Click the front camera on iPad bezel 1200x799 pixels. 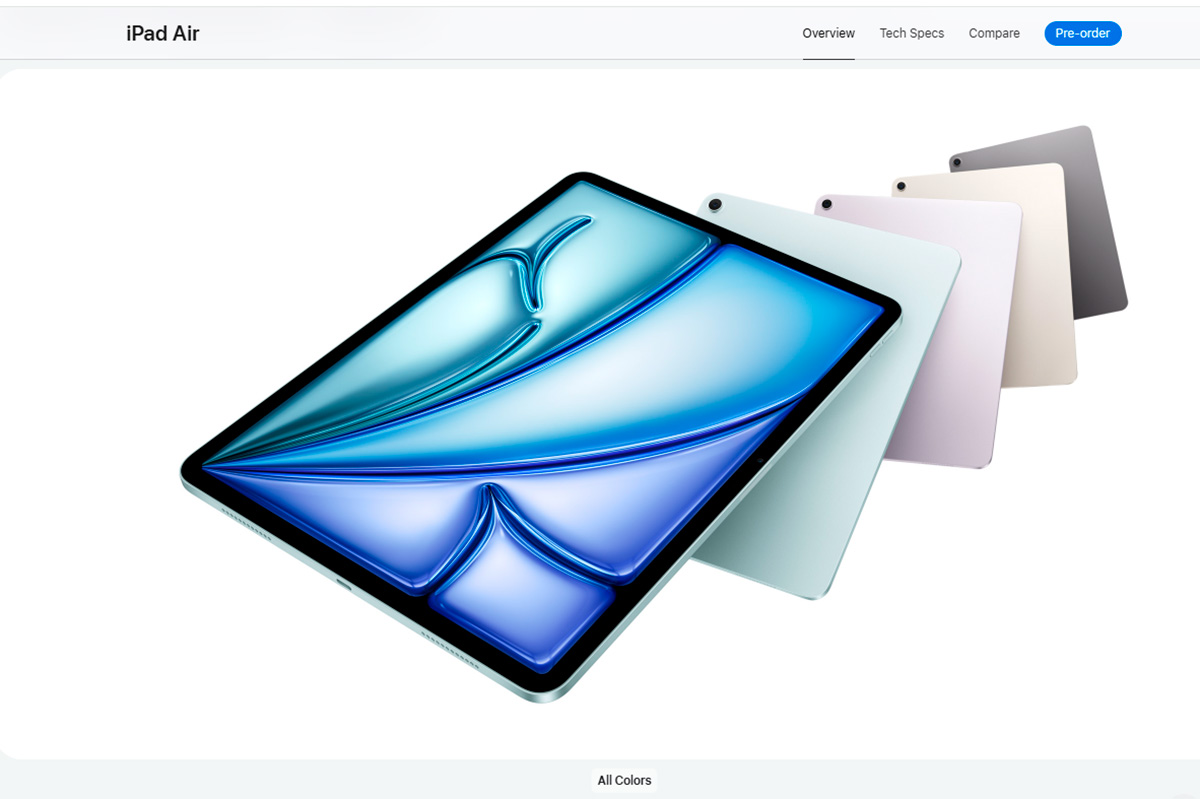[760, 462]
